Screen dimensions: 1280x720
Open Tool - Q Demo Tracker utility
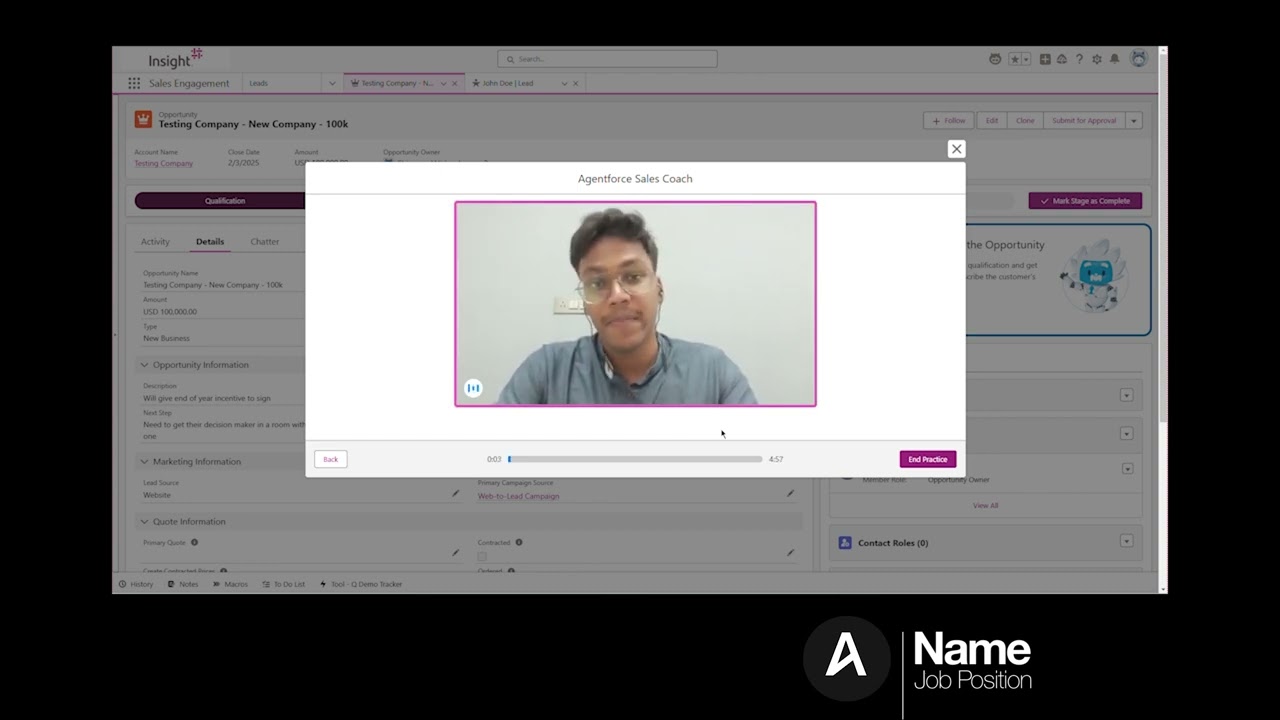[x=361, y=584]
